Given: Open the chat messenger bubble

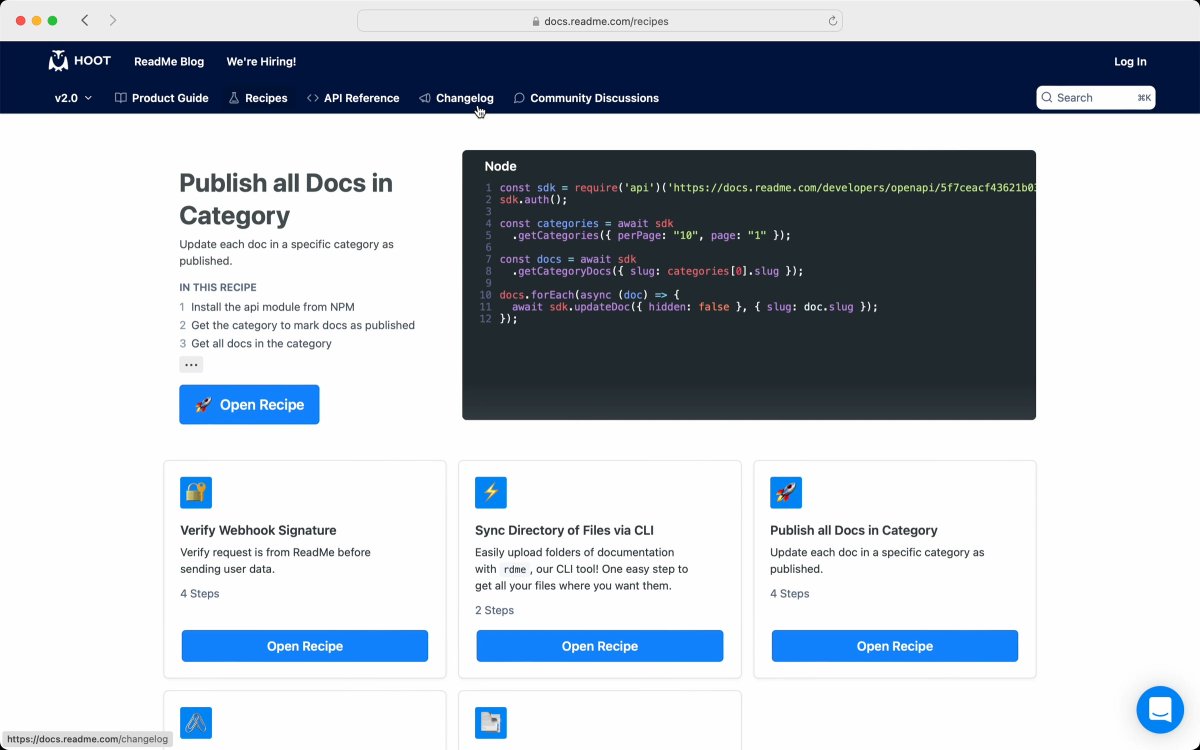Looking at the screenshot, I should click(x=1160, y=710).
